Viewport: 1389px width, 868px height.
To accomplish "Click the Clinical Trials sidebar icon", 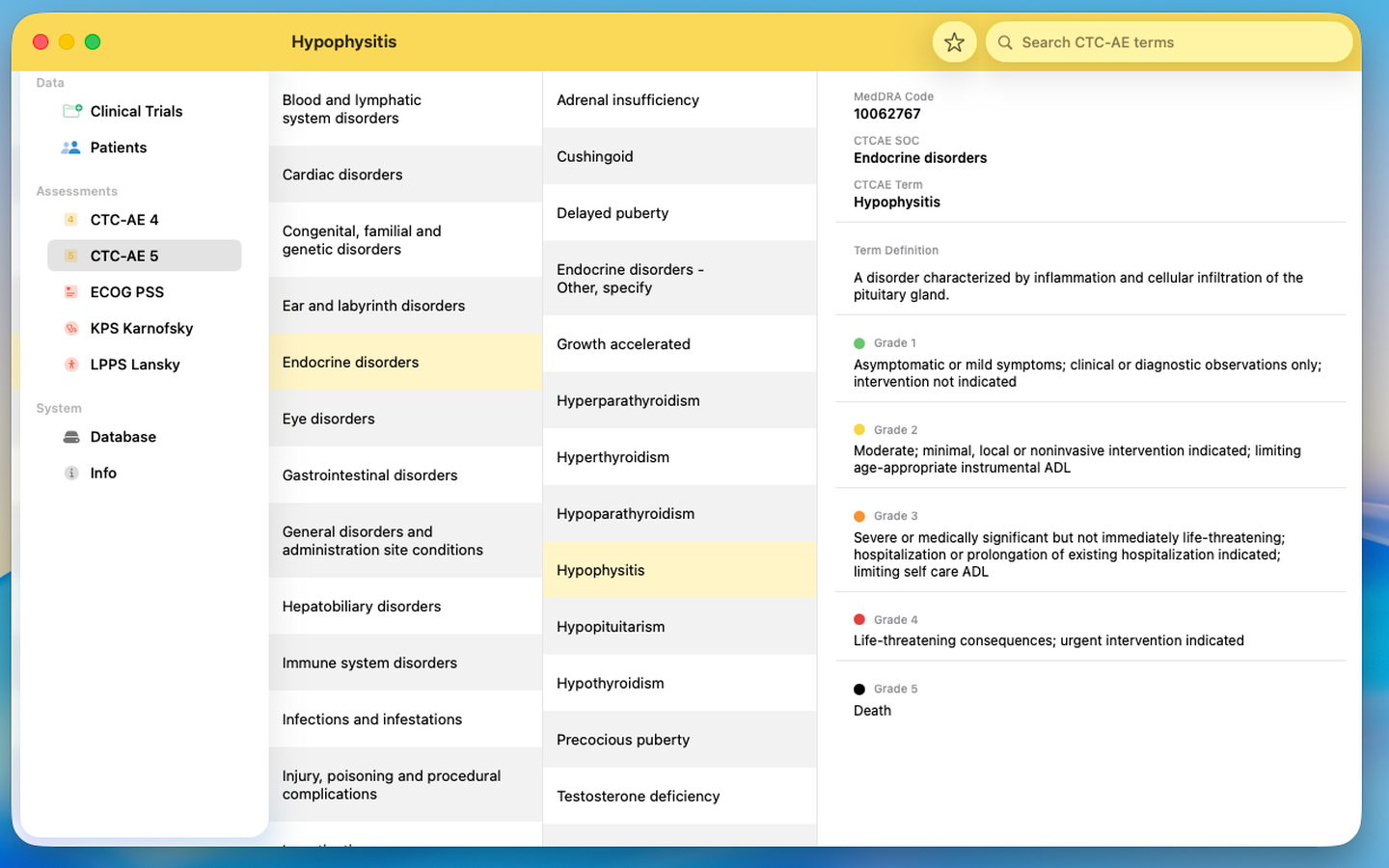I will 71,111.
